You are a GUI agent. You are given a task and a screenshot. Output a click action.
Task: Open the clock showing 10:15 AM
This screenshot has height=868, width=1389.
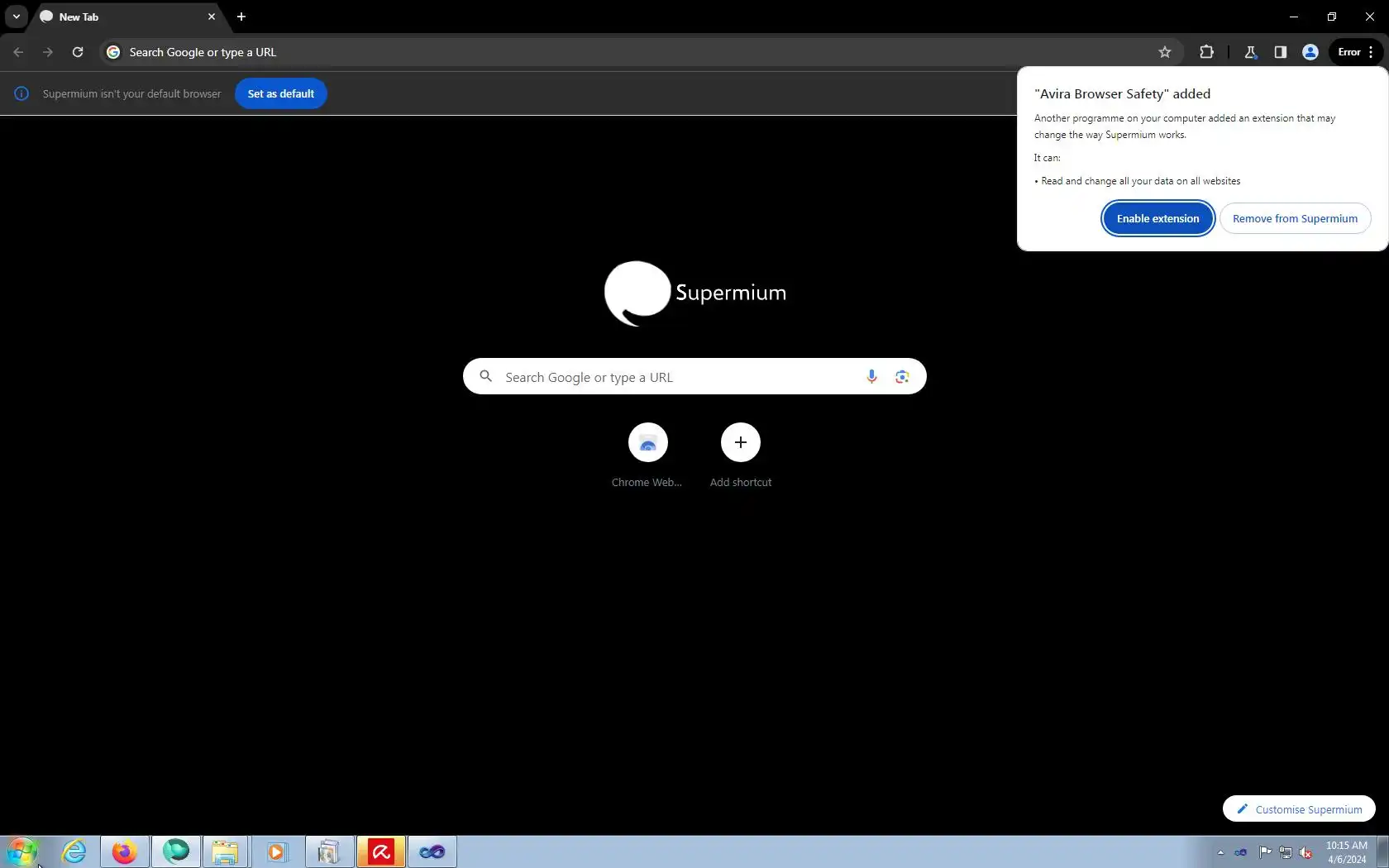(1347, 852)
